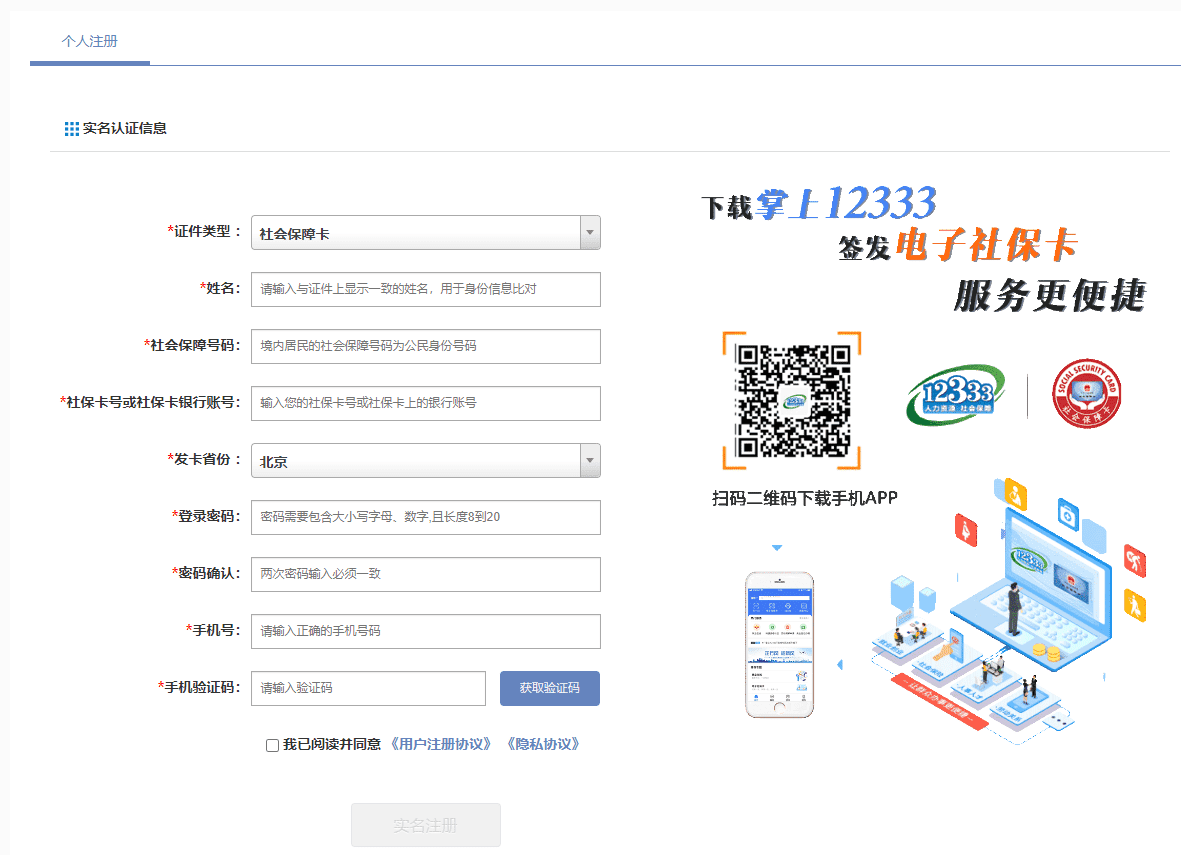This screenshot has height=855, width=1181.
Task: Click the 实名注册 submit button
Action: 425,824
